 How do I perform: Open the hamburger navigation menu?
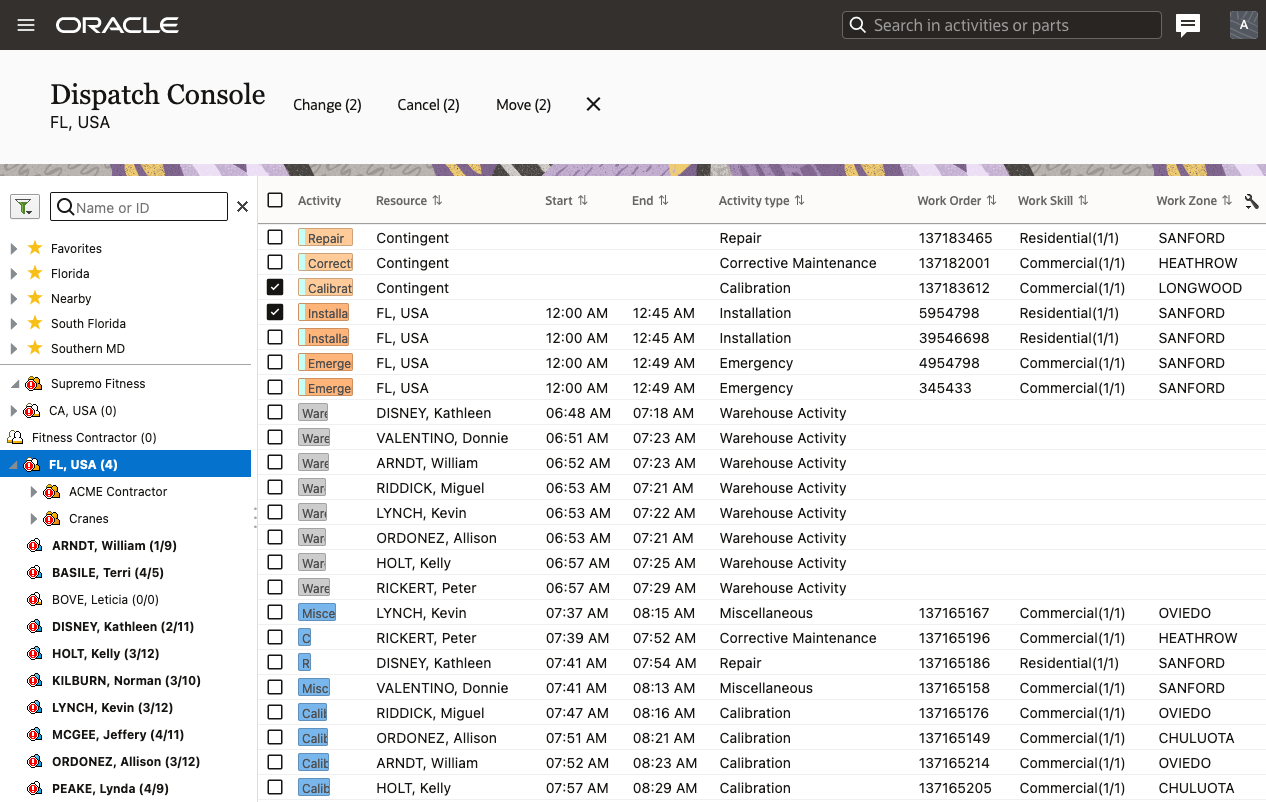point(26,25)
